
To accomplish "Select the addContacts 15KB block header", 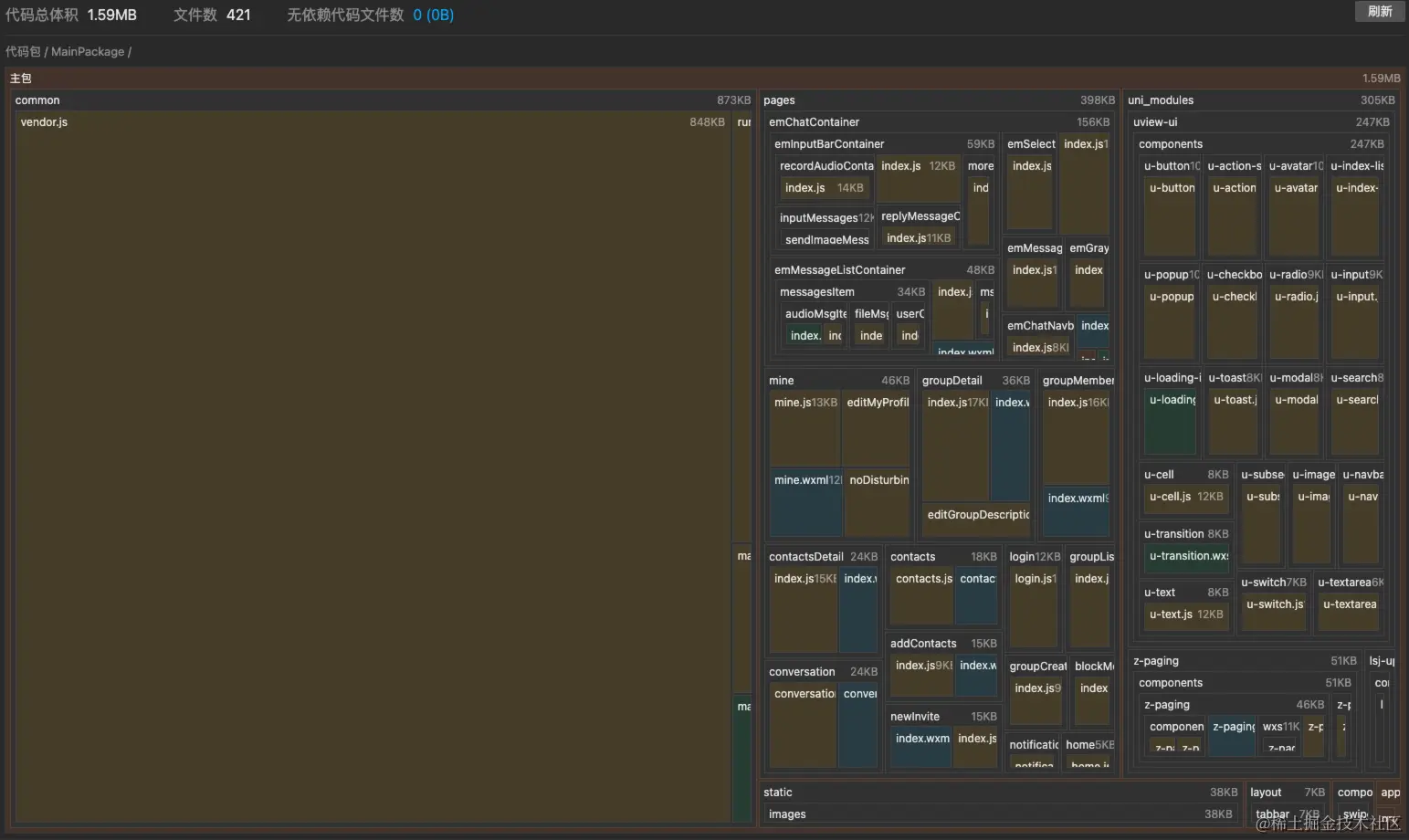I will [943, 644].
